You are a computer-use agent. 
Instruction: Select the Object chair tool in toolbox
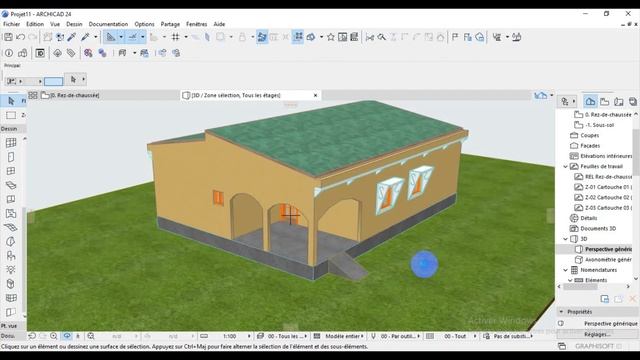(11, 256)
